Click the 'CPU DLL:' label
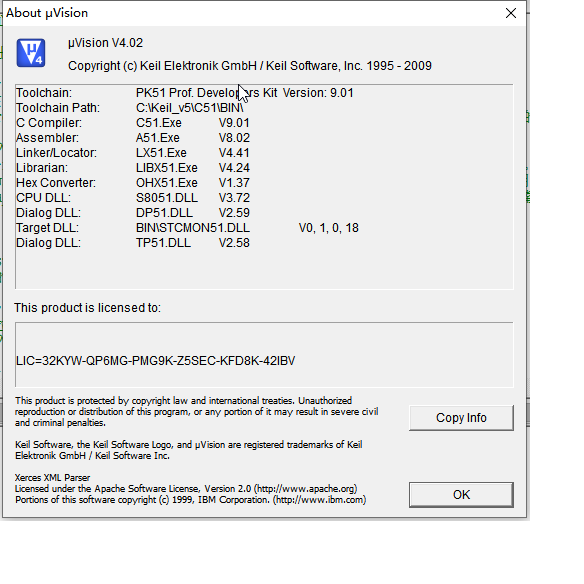Viewport: 584px width, 584px height. pyautogui.click(x=43, y=198)
